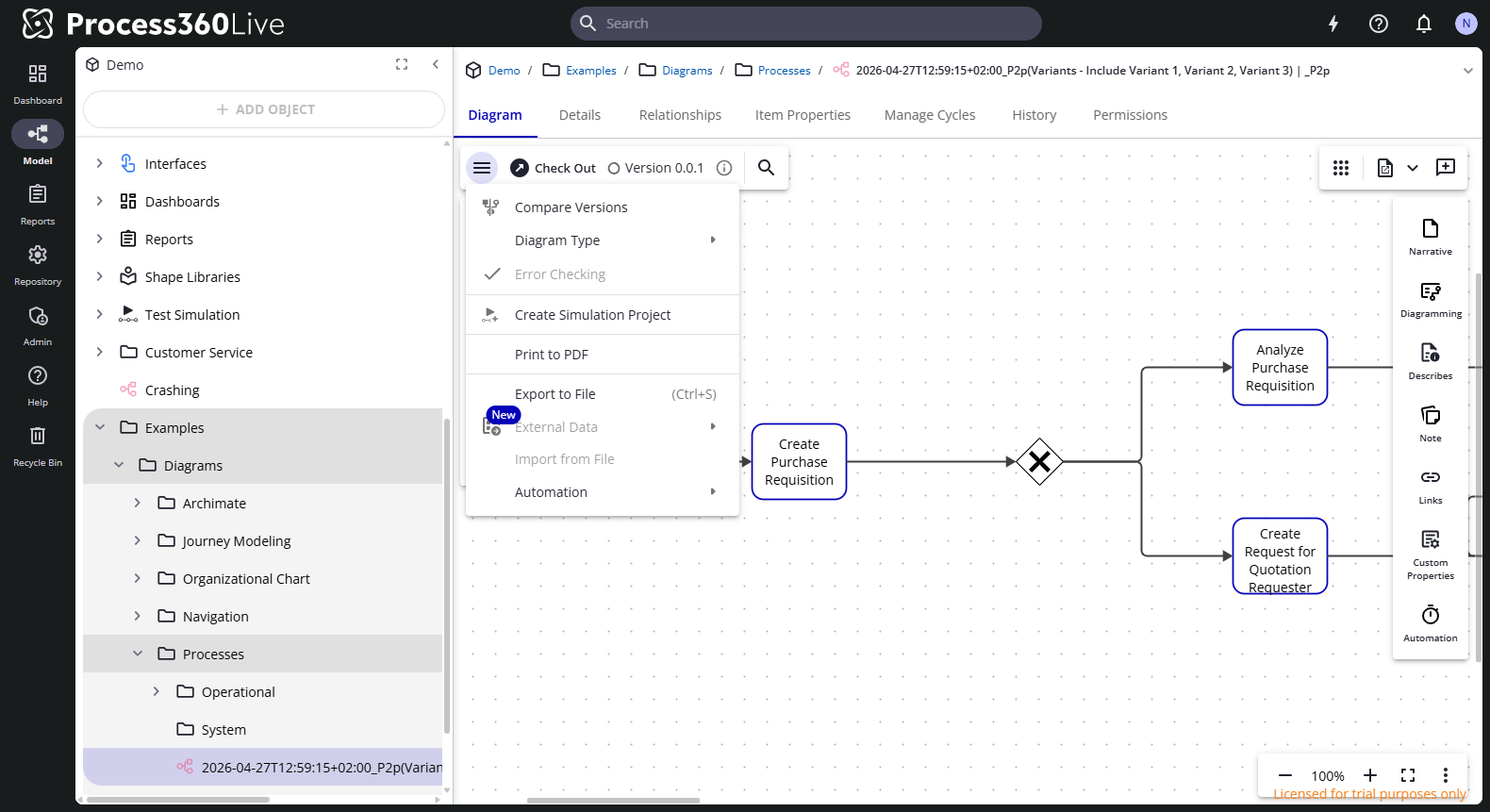Screen dimensions: 1490x812
Task: Expand the Customer Service folder
Action: point(100,352)
